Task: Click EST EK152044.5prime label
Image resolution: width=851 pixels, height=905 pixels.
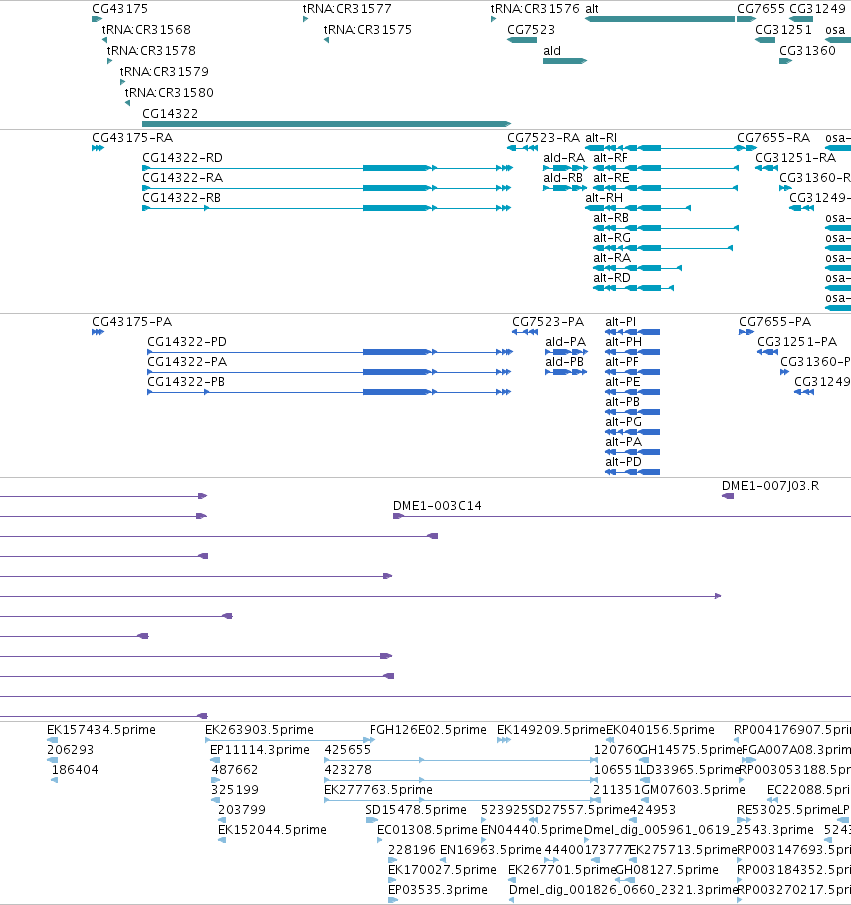Action: (x=273, y=830)
